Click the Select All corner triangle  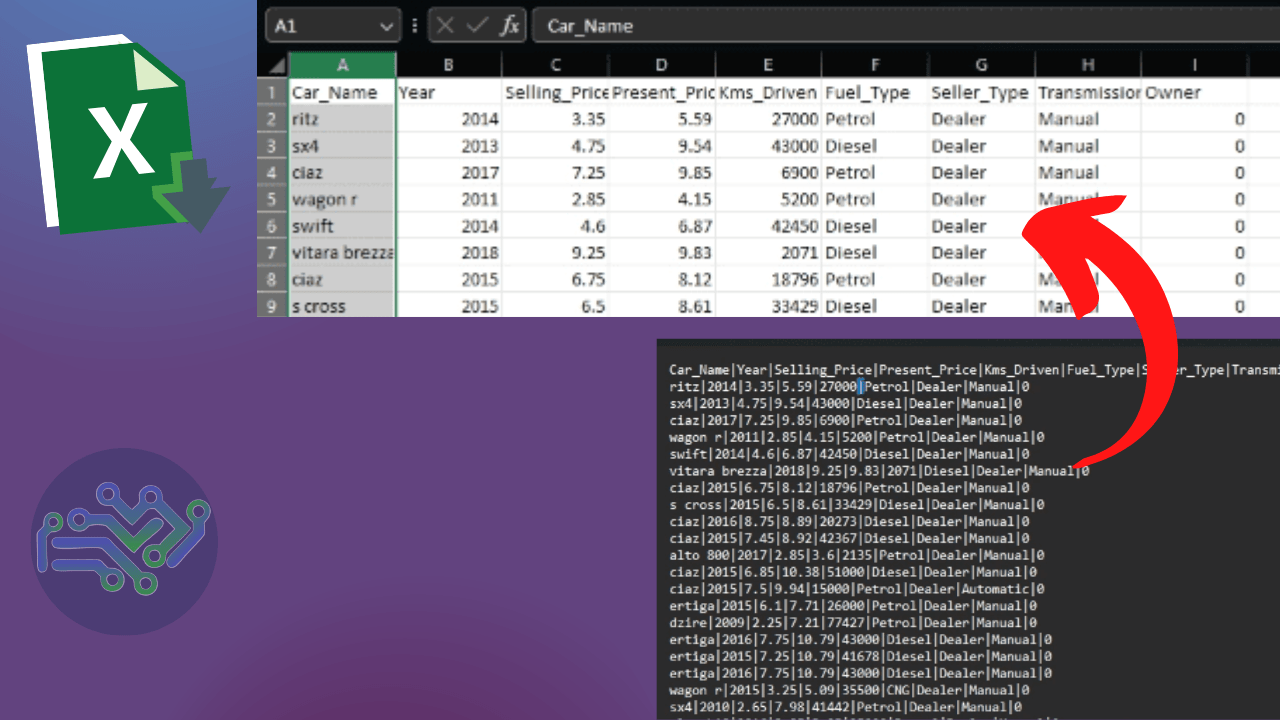[x=273, y=65]
